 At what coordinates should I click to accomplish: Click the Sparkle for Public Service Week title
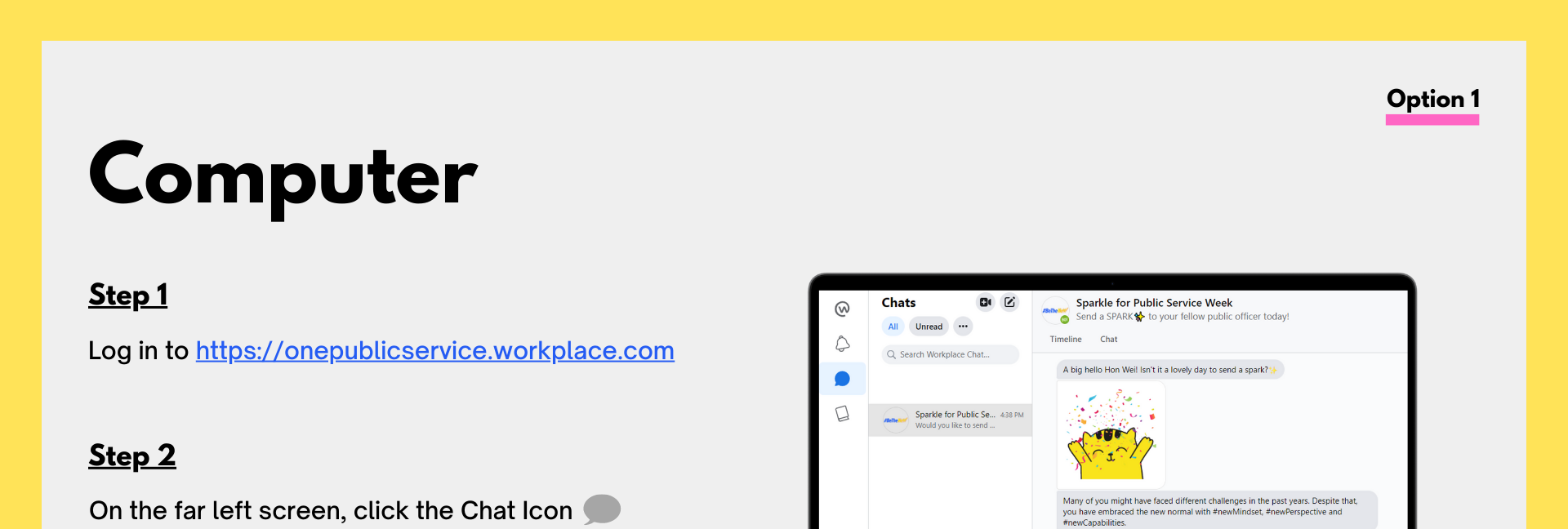(1154, 303)
